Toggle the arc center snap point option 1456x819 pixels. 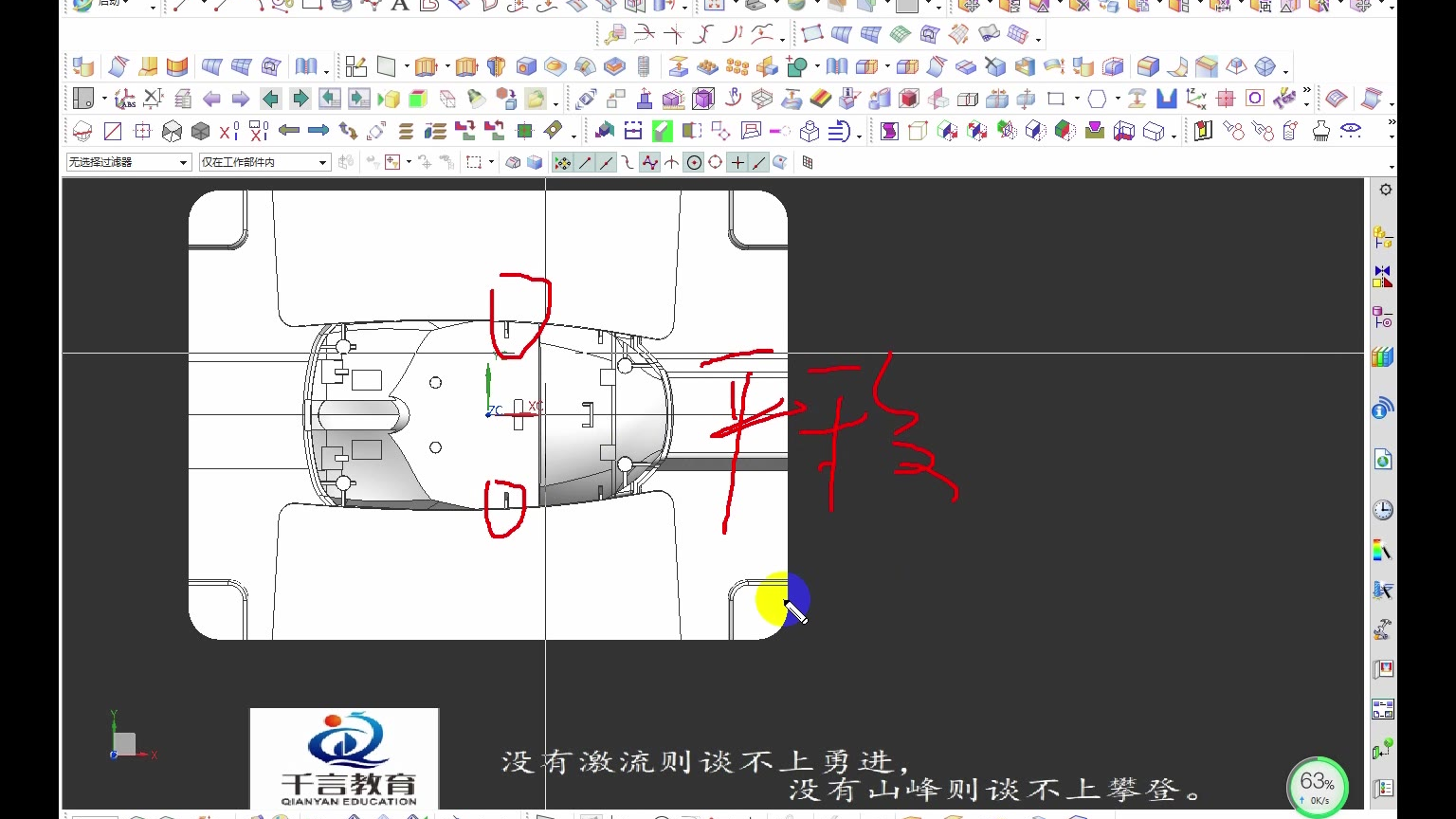(694, 163)
